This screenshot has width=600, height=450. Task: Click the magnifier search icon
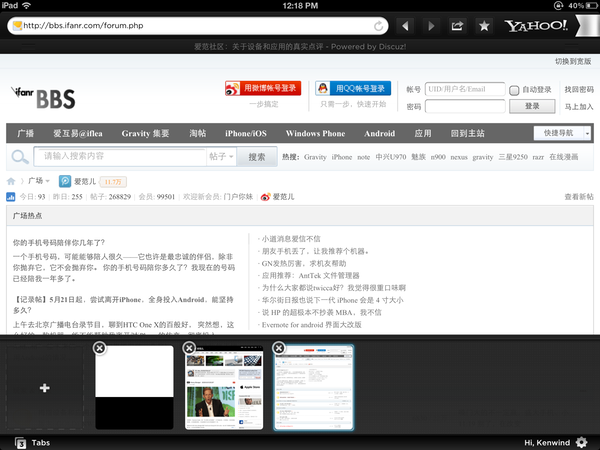[20, 157]
